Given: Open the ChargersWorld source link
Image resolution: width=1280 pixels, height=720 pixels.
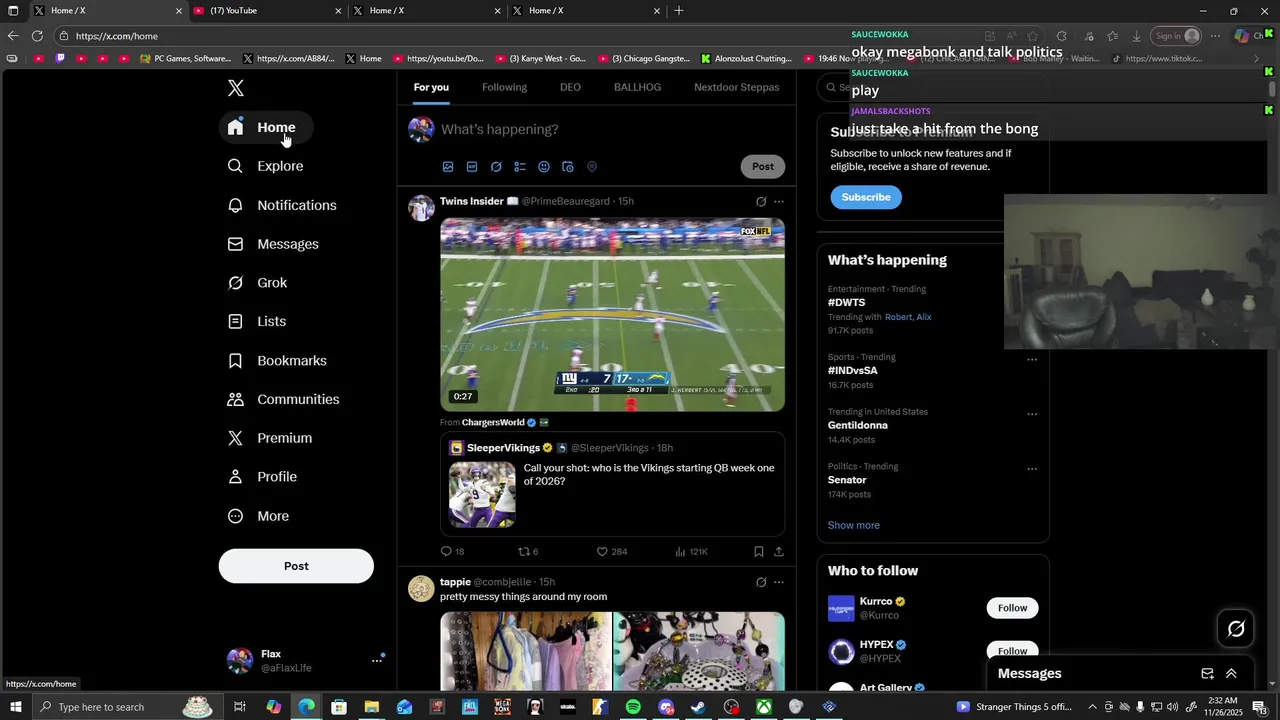Looking at the screenshot, I should pyautogui.click(x=493, y=422).
